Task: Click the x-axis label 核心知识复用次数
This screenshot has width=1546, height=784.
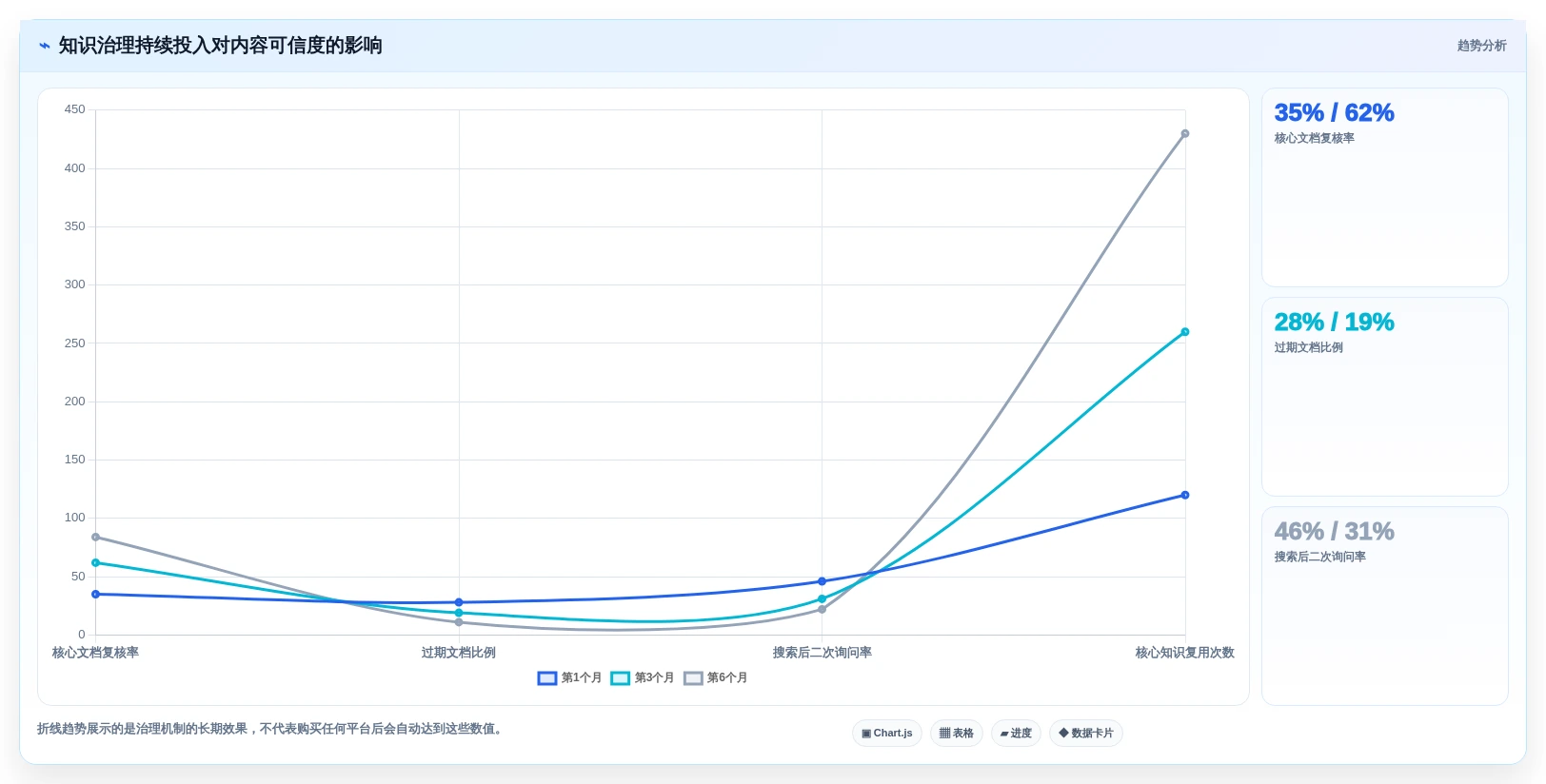Action: click(x=1184, y=653)
